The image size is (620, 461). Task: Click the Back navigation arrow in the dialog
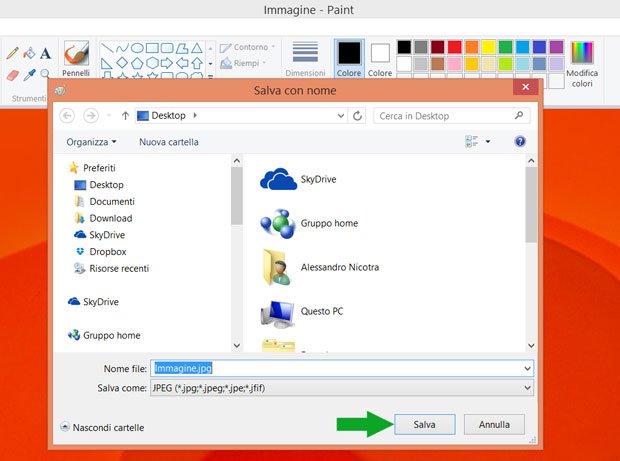(67, 116)
